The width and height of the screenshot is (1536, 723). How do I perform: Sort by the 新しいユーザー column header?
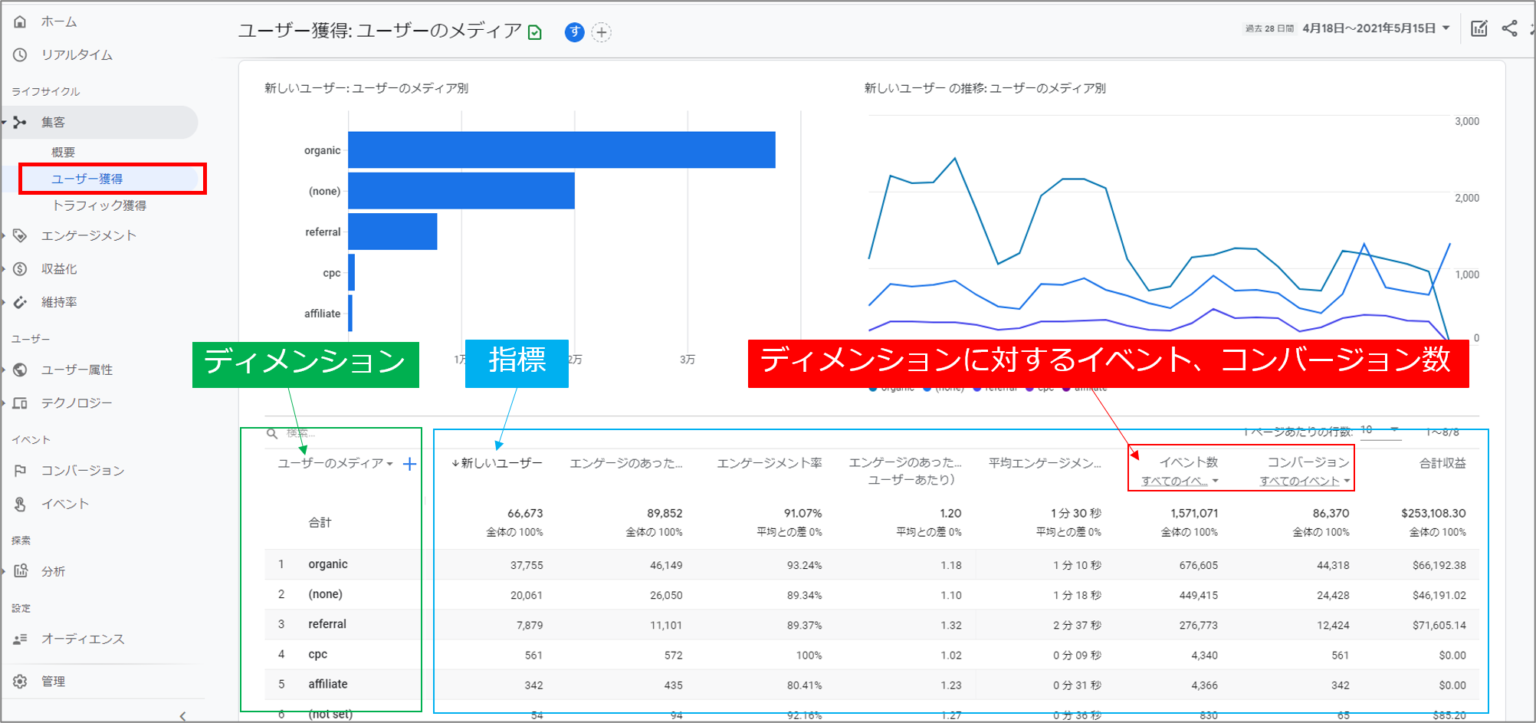pos(497,463)
